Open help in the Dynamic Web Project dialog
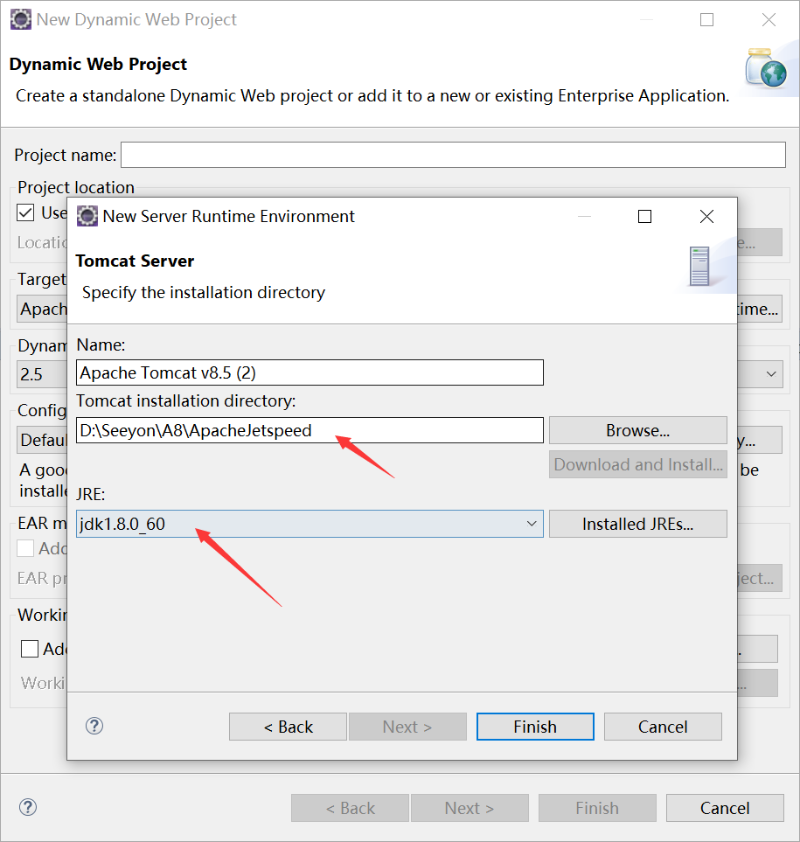800x842 pixels. pyautogui.click(x=28, y=807)
